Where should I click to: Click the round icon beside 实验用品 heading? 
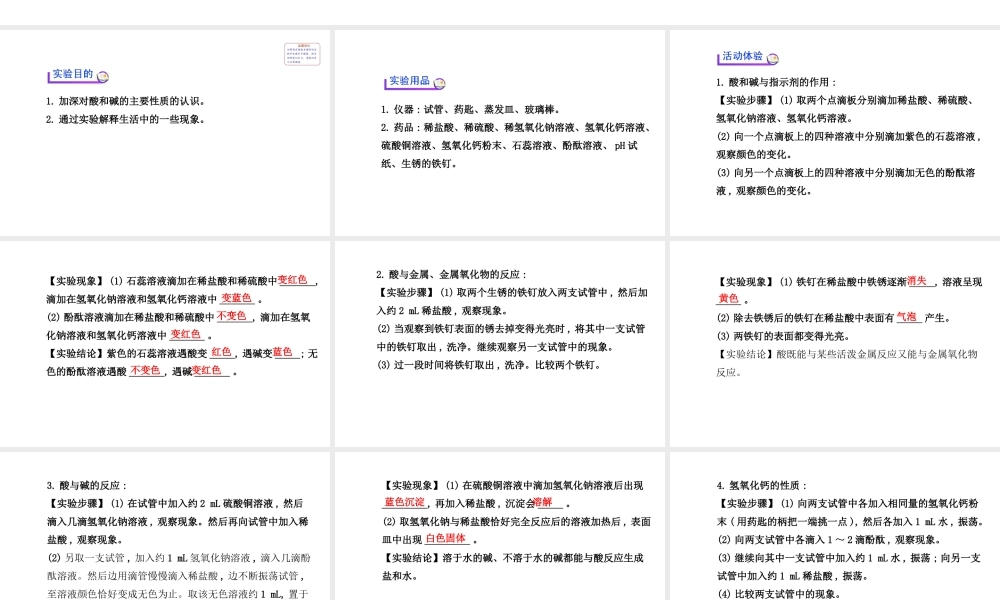click(x=439, y=83)
